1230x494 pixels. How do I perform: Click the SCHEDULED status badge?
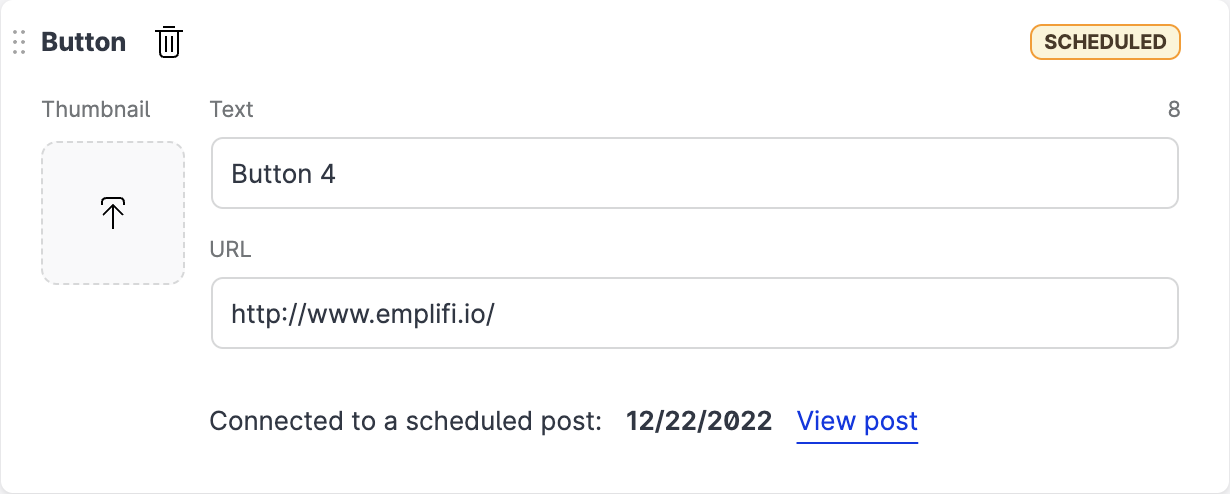pyautogui.click(x=1105, y=42)
